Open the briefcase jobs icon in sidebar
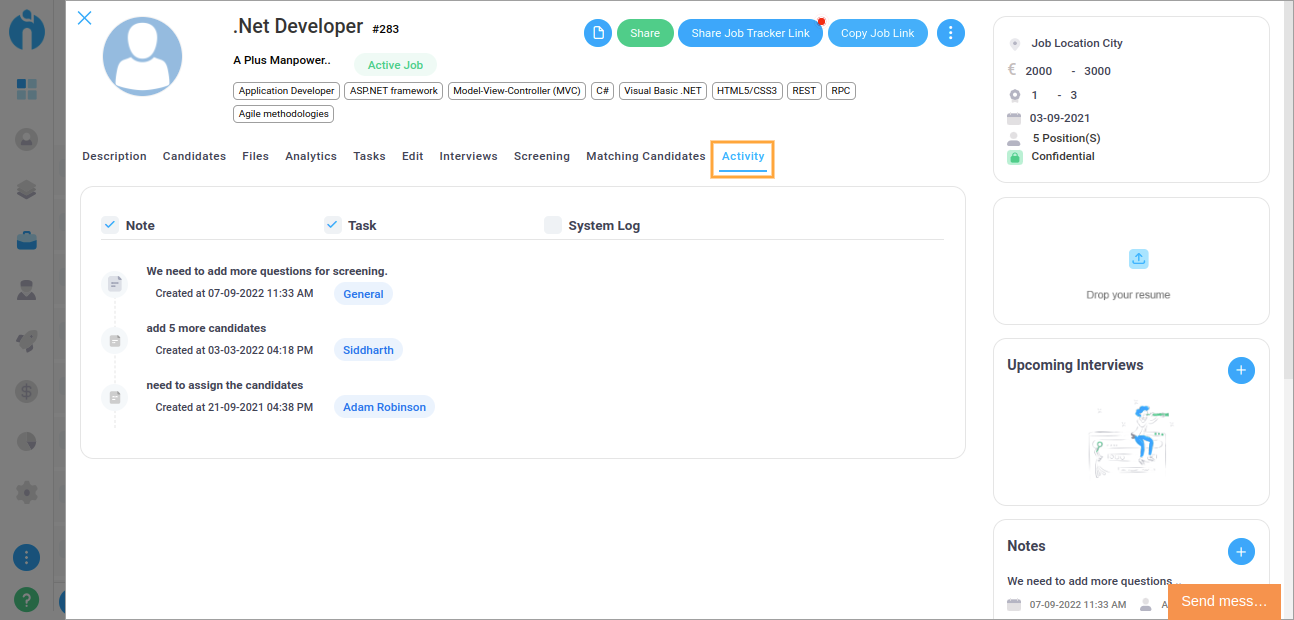Screen dimensions: 1294x620 [x=27, y=240]
